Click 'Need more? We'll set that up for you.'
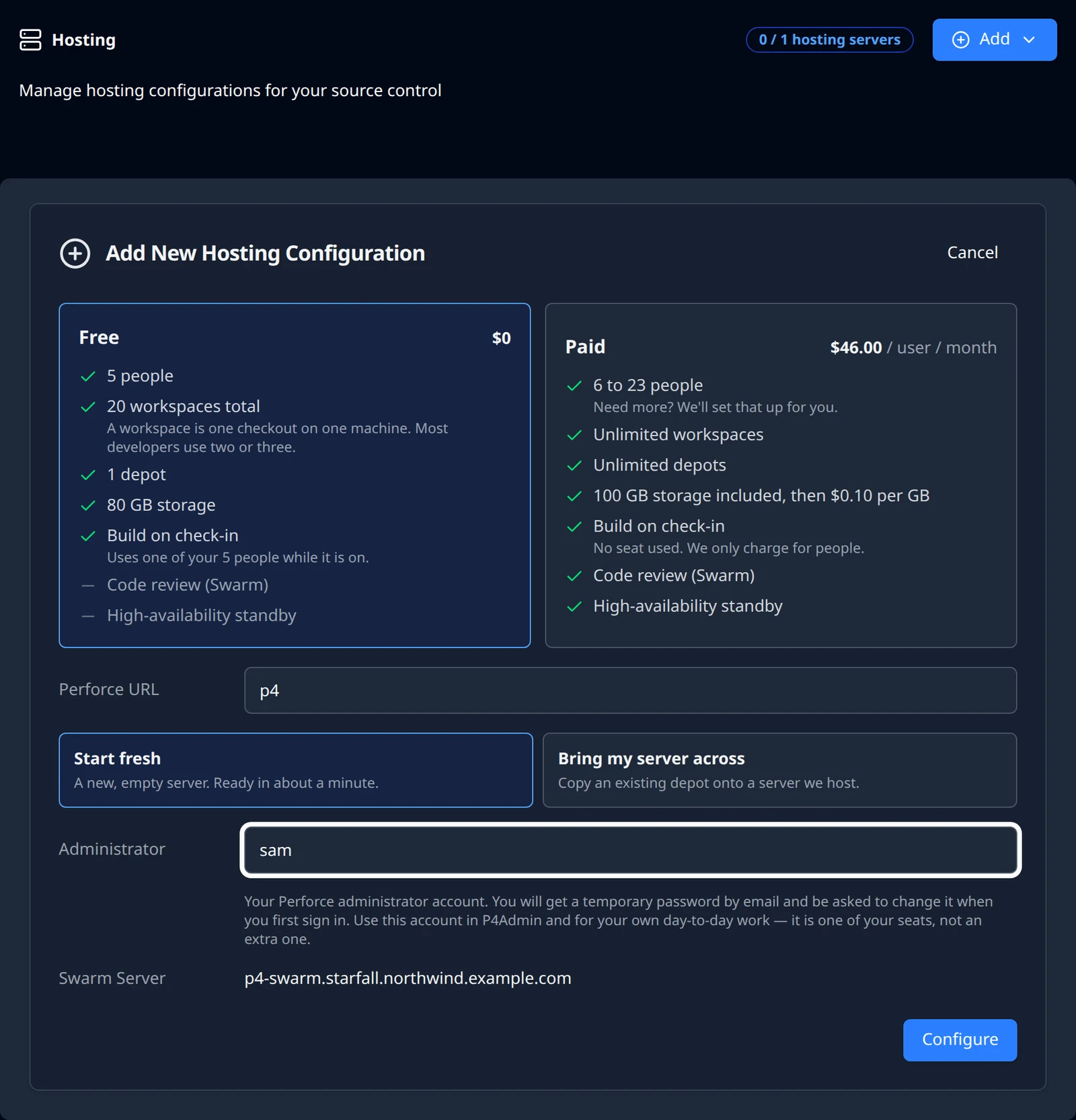 coord(715,407)
